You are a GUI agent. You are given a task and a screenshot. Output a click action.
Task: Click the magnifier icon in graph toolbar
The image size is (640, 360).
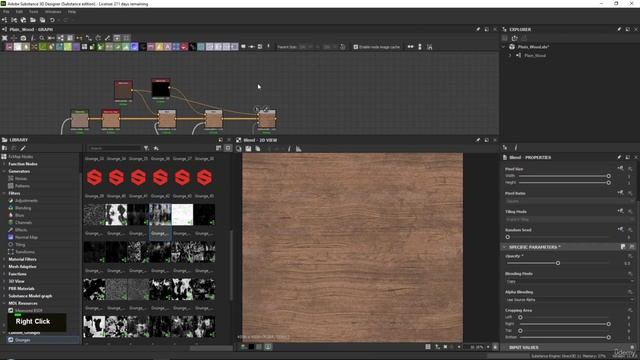[x=42, y=38]
